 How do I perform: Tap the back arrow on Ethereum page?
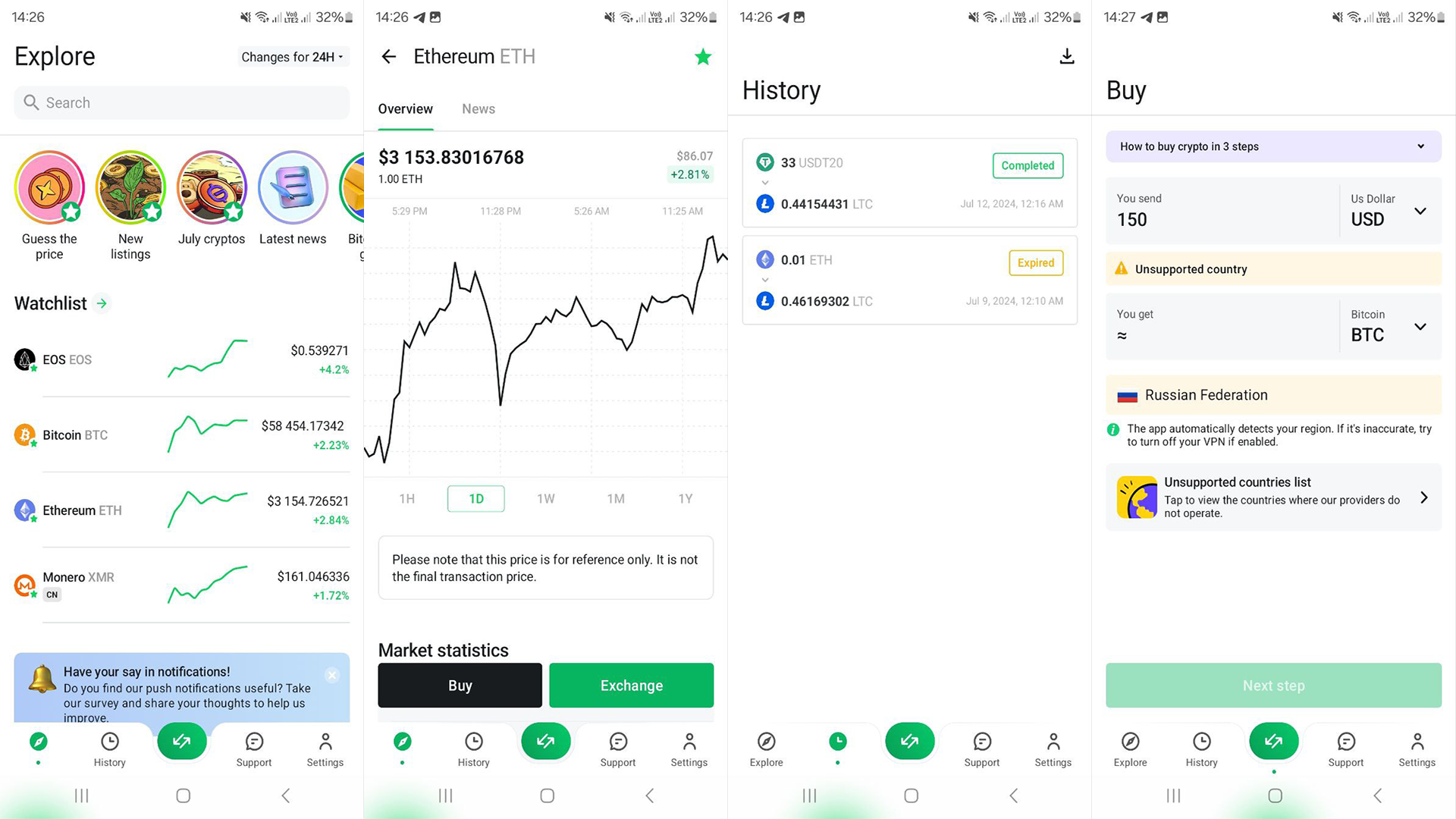click(391, 56)
